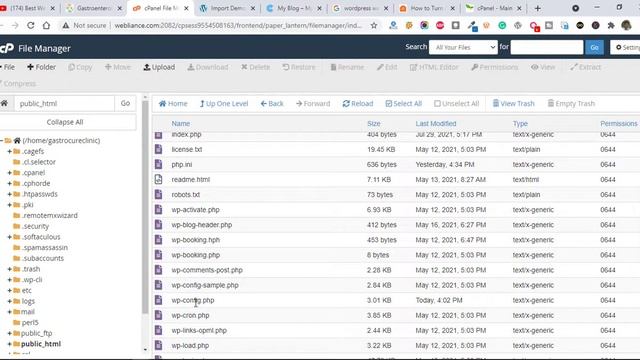Create a new Folder from the toolbar
640x360 pixels.
41,67
